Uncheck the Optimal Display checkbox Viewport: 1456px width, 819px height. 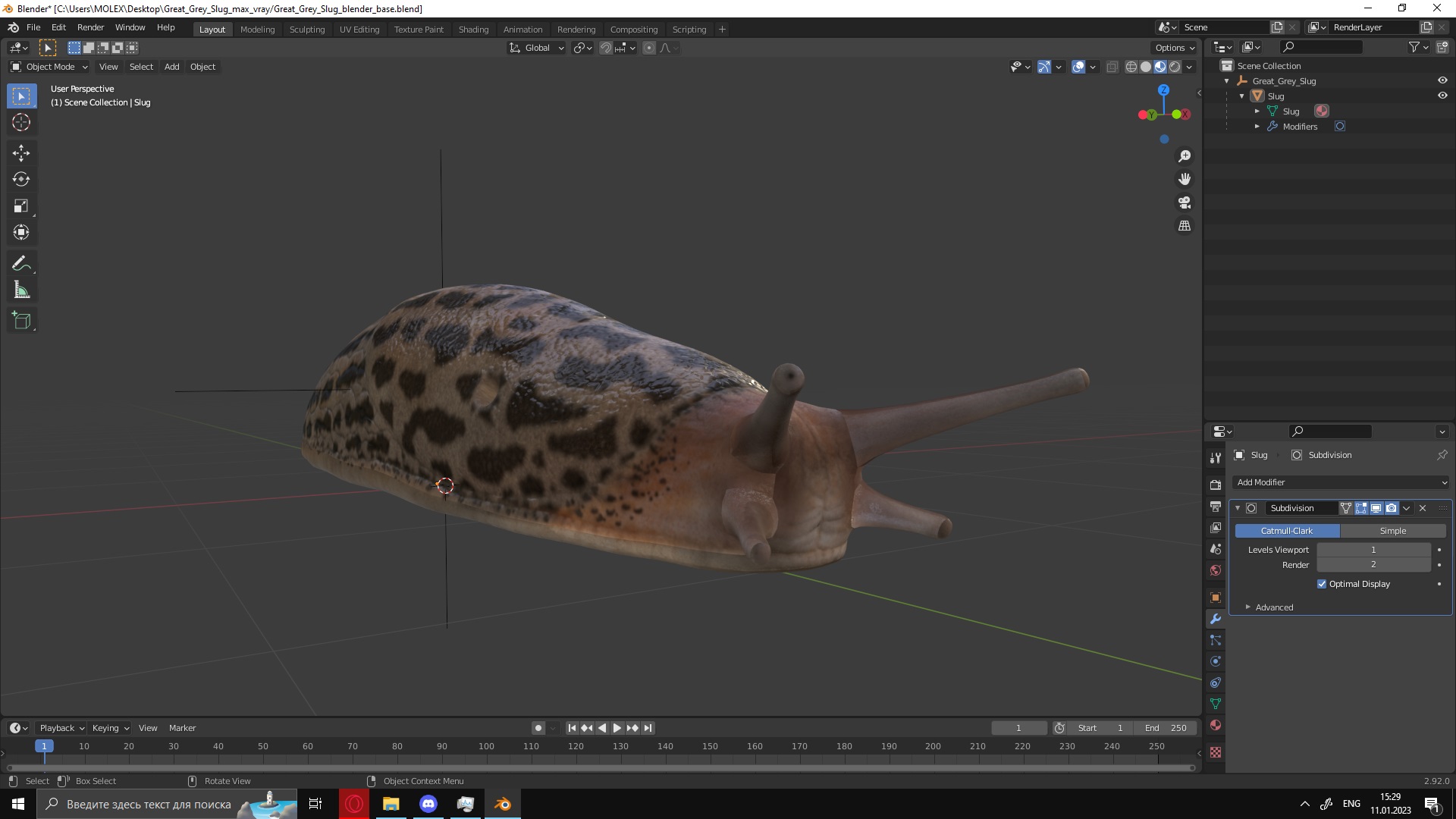pos(1322,584)
